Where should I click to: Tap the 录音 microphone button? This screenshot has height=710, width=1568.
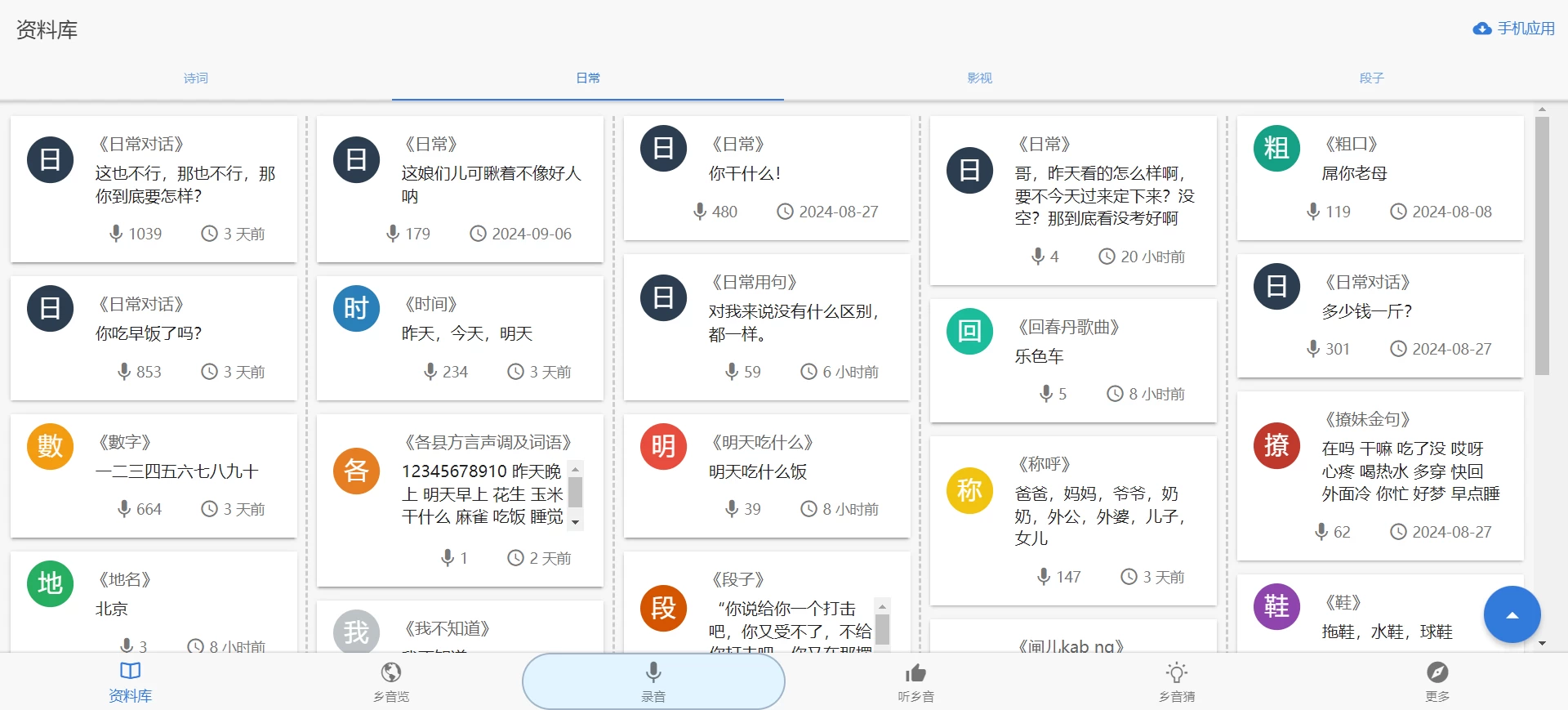pos(653,682)
